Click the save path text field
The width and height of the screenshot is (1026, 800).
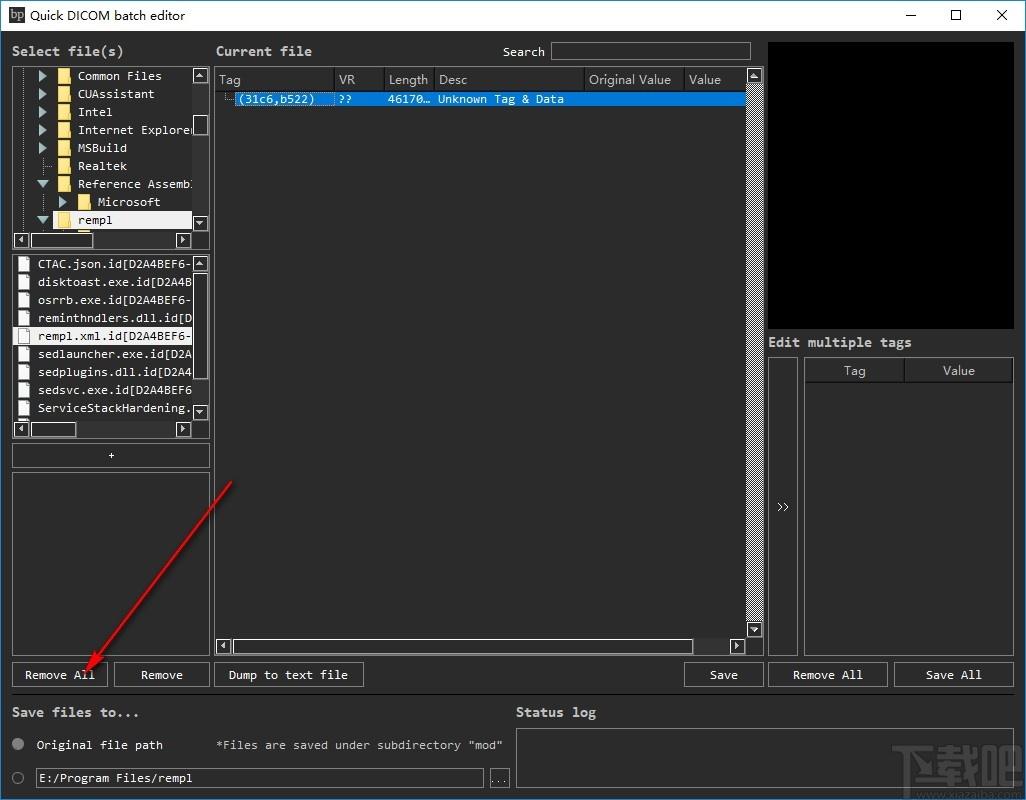point(260,778)
